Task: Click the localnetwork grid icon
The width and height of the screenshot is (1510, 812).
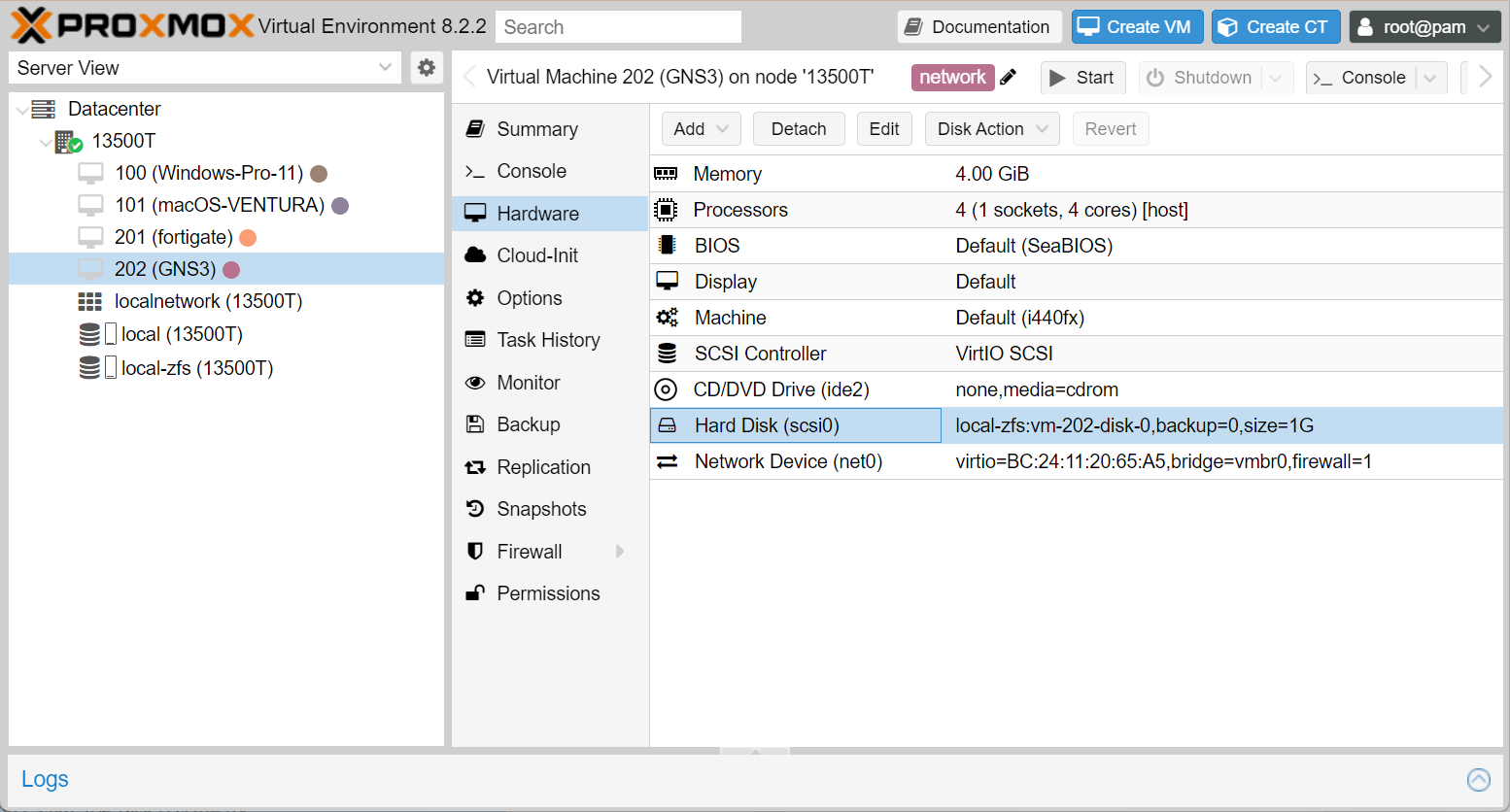Action: [90, 302]
